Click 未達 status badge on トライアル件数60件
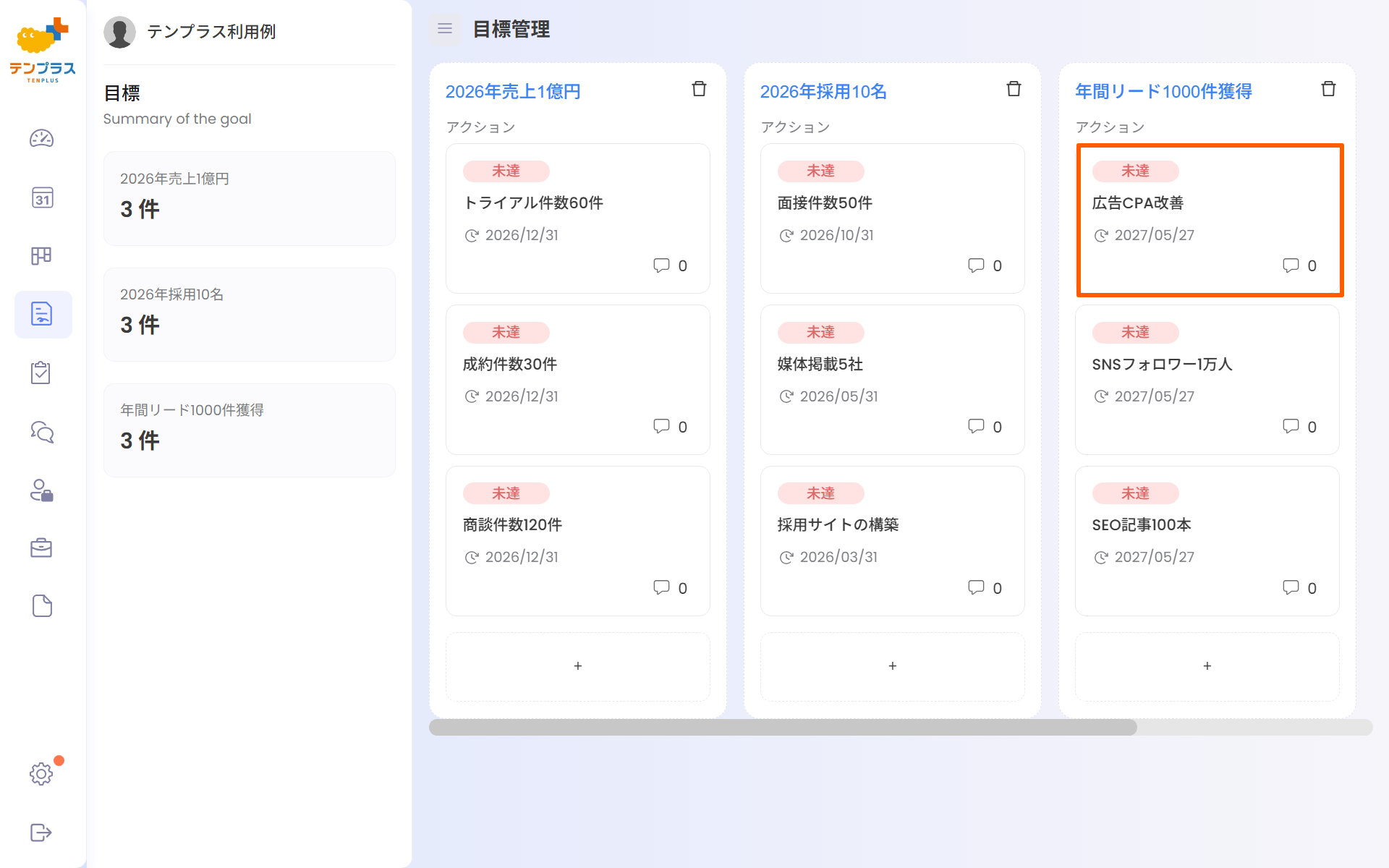 [506, 171]
